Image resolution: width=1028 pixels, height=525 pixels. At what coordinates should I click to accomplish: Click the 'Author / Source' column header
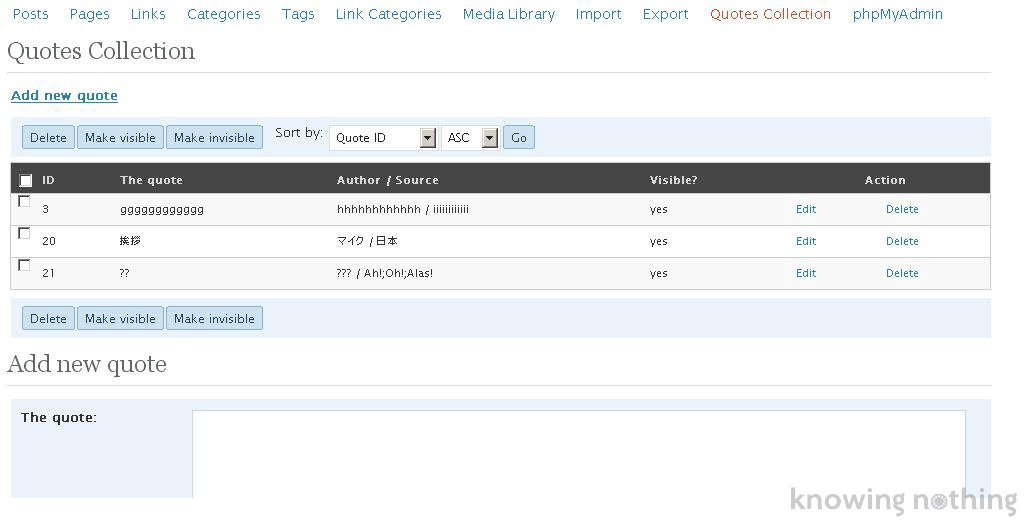click(387, 180)
